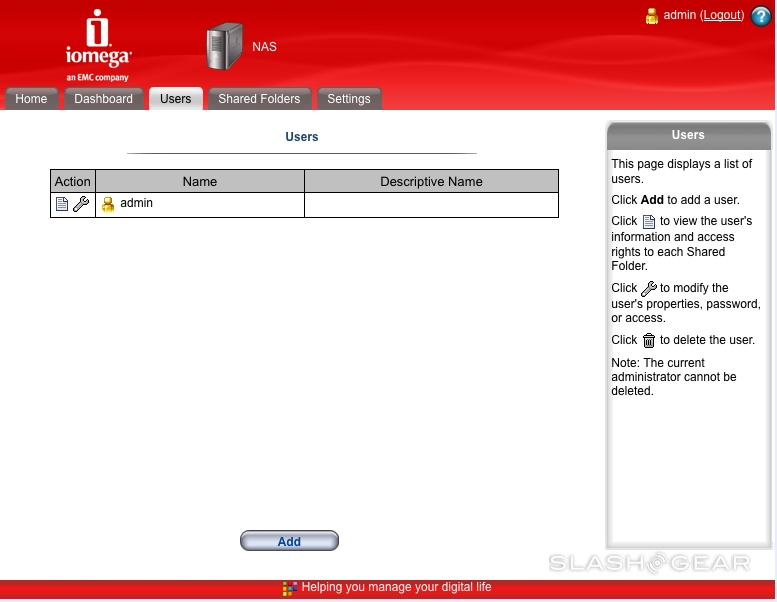Click the NAS device tower icon
This screenshot has width=777, height=602.
coord(224,47)
